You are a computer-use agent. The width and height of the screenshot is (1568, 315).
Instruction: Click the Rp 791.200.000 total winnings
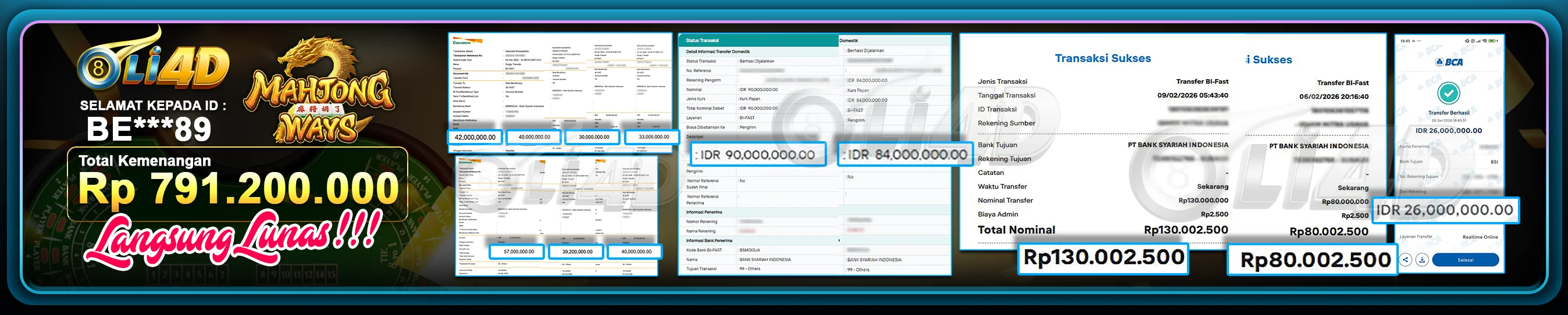point(238,188)
